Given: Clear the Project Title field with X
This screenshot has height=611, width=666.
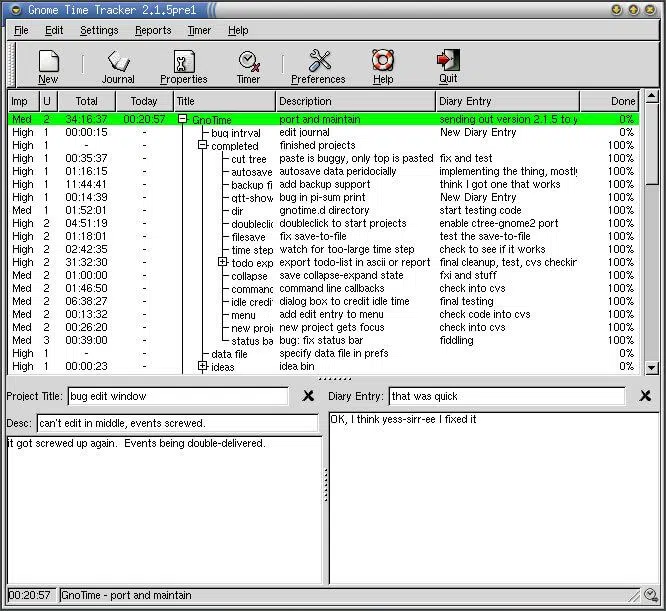Looking at the screenshot, I should click(308, 397).
